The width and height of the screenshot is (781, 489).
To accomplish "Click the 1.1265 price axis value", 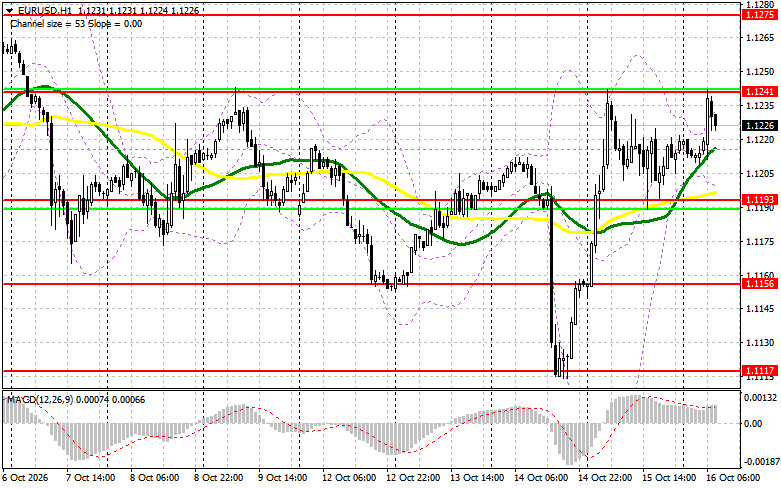I will (760, 37).
